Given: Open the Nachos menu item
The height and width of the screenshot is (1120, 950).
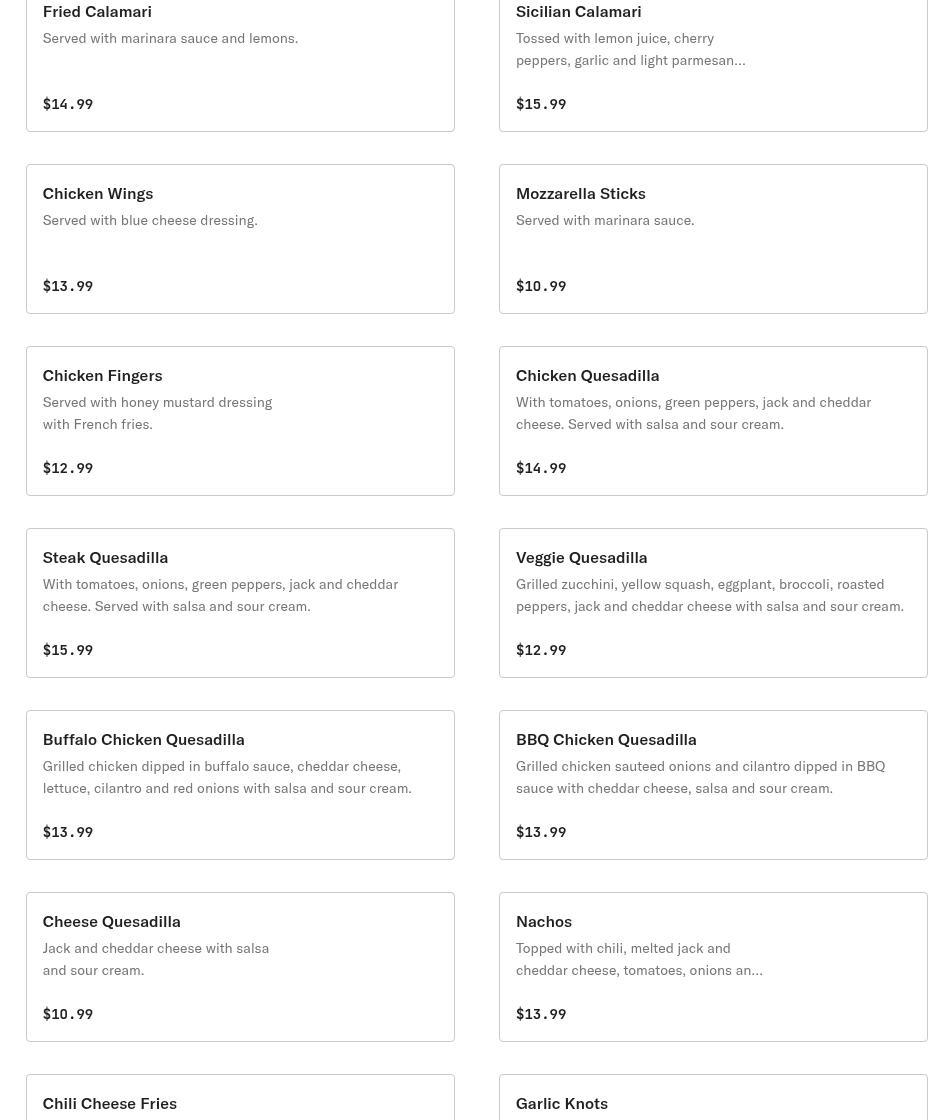Looking at the screenshot, I should tap(713, 966).
